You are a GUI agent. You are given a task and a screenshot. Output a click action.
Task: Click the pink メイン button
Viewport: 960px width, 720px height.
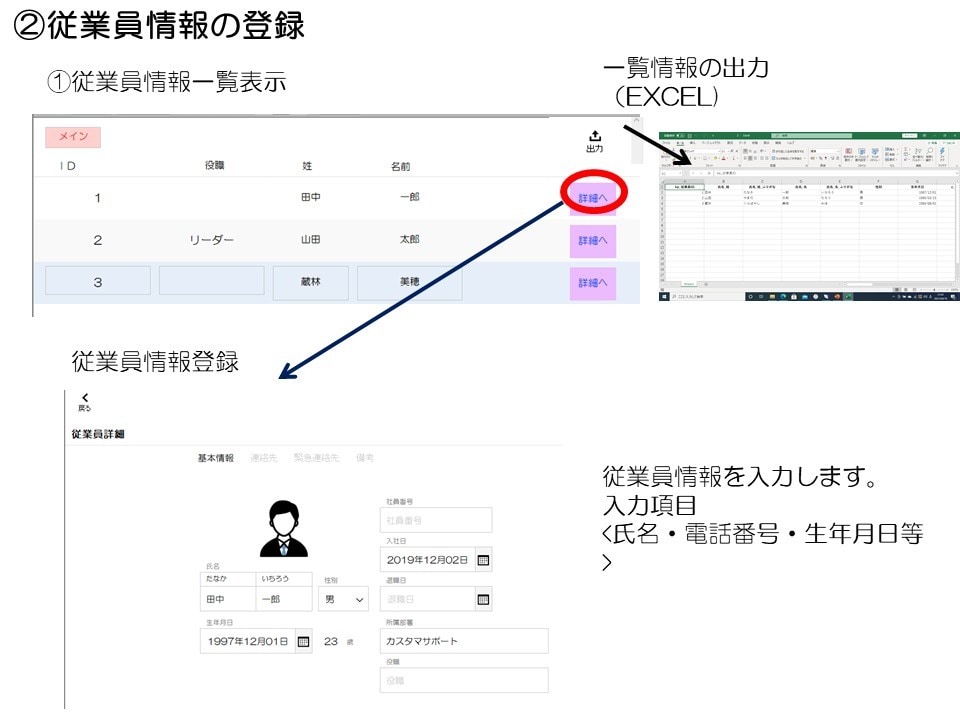coord(73,137)
